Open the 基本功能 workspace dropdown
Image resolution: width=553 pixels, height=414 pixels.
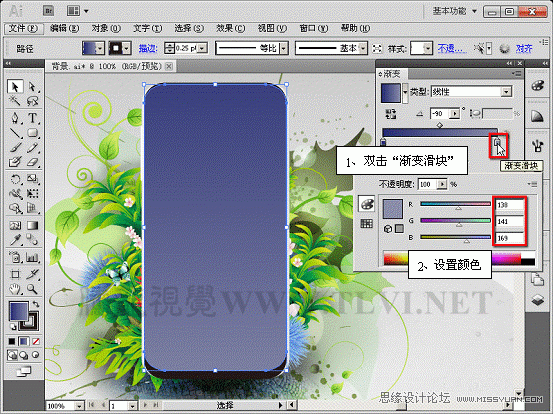coord(455,11)
